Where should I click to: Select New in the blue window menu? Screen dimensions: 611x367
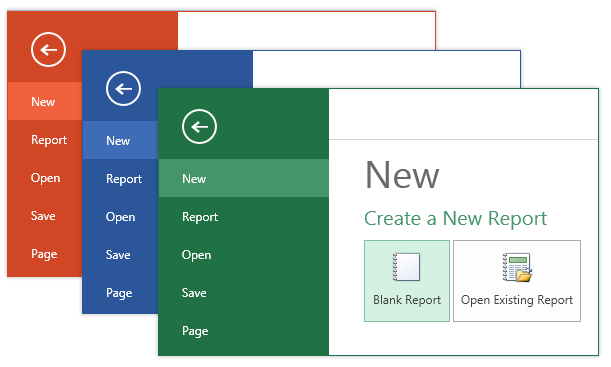(x=120, y=140)
